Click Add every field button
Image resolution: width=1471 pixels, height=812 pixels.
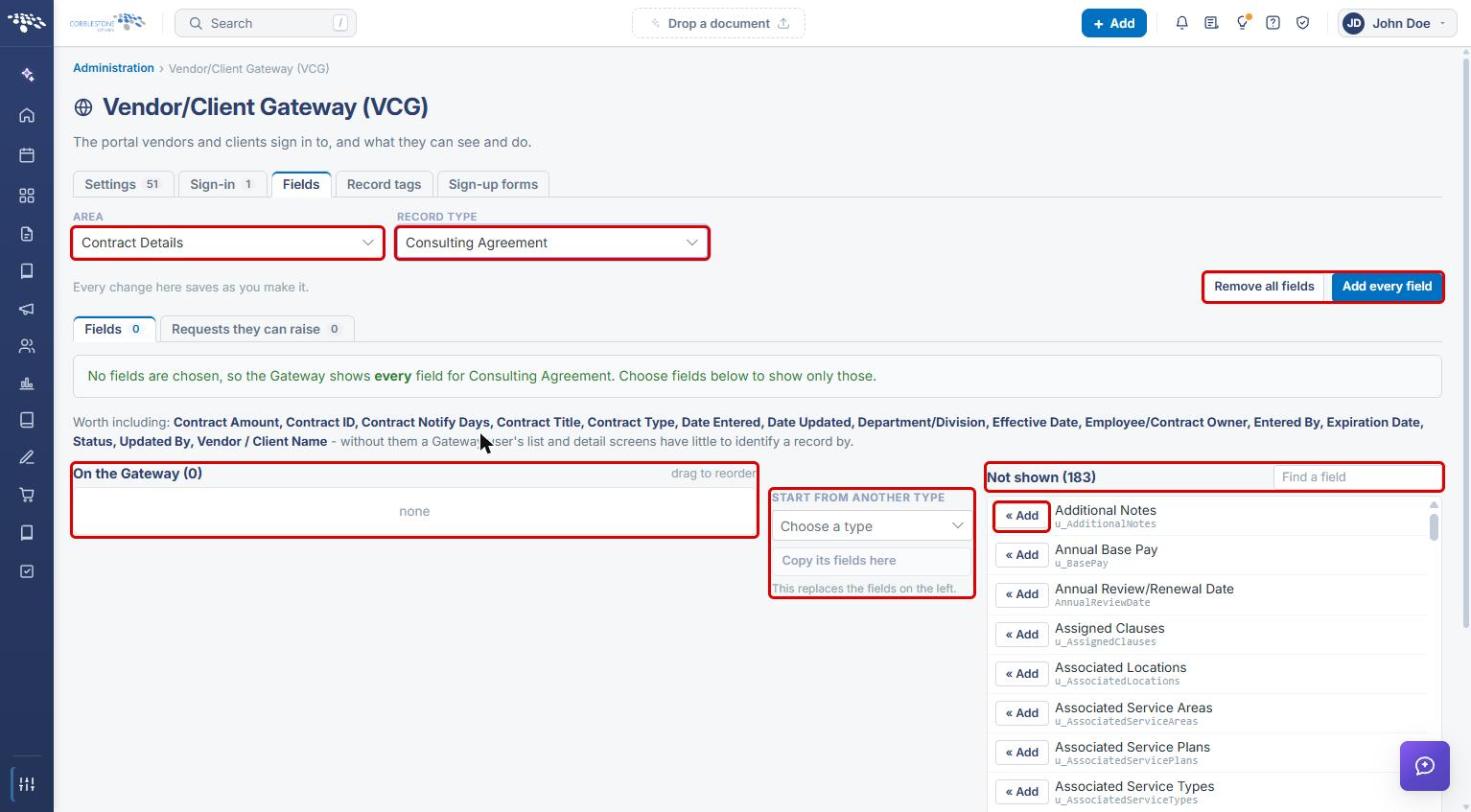pos(1387,286)
